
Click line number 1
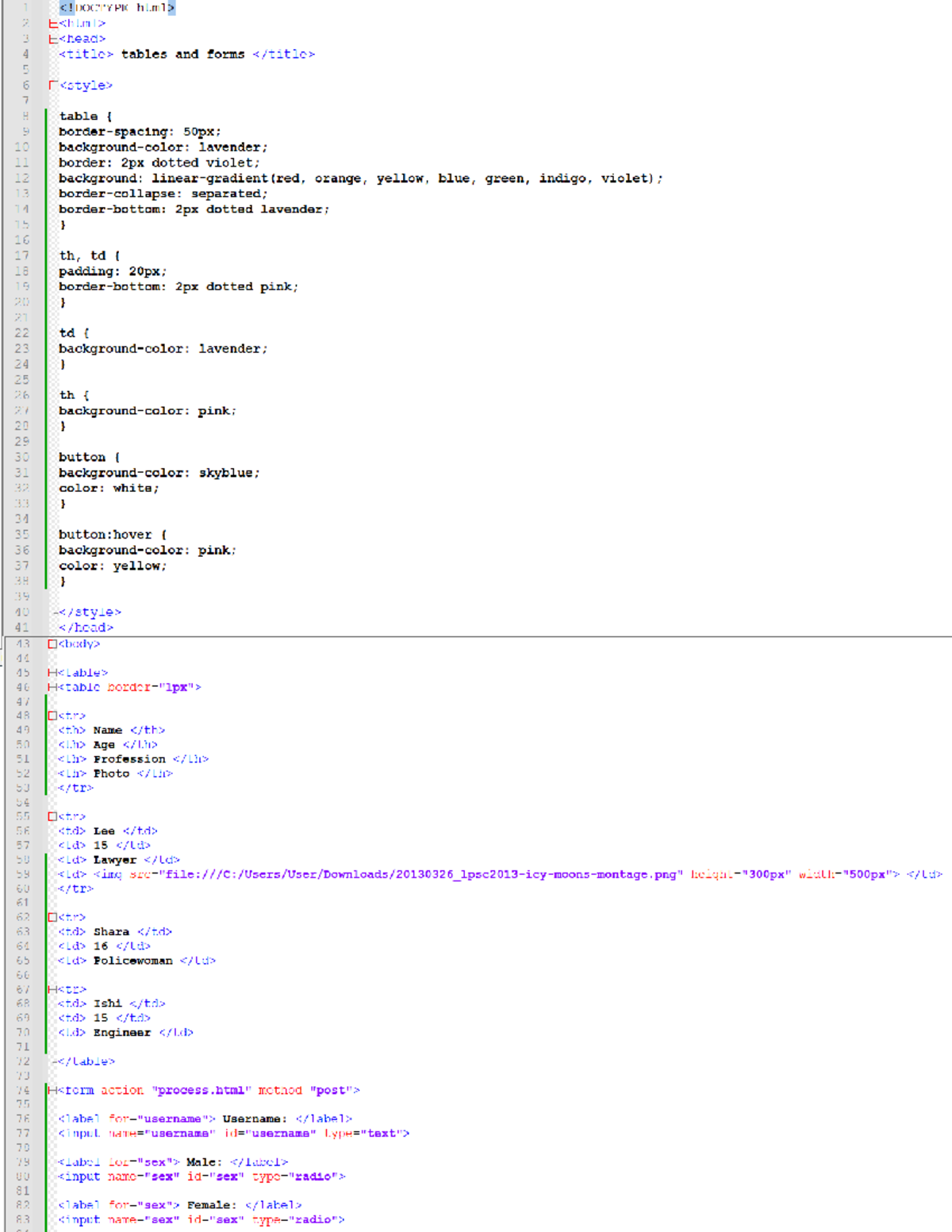click(x=23, y=8)
